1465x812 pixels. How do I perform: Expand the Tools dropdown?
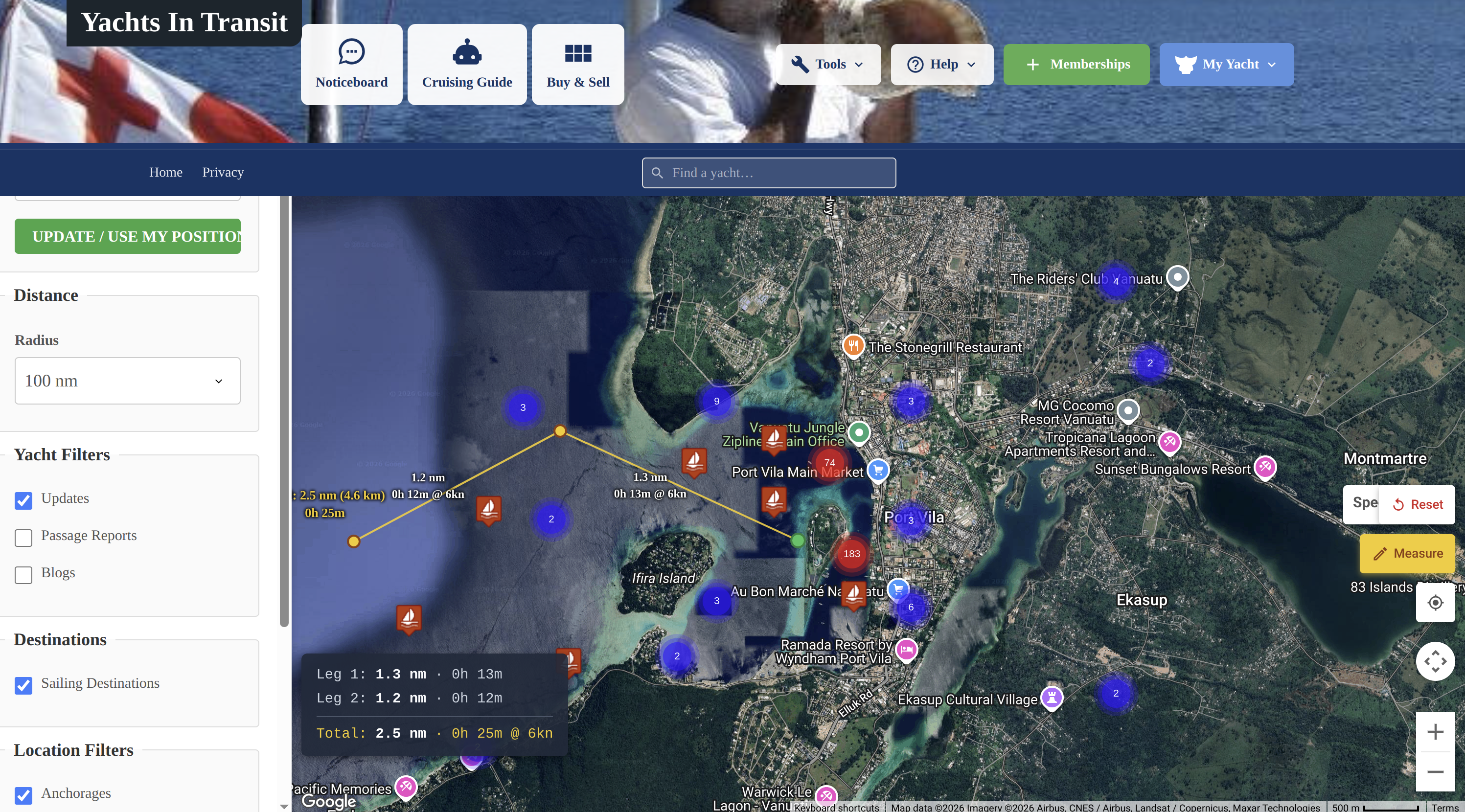(x=827, y=64)
